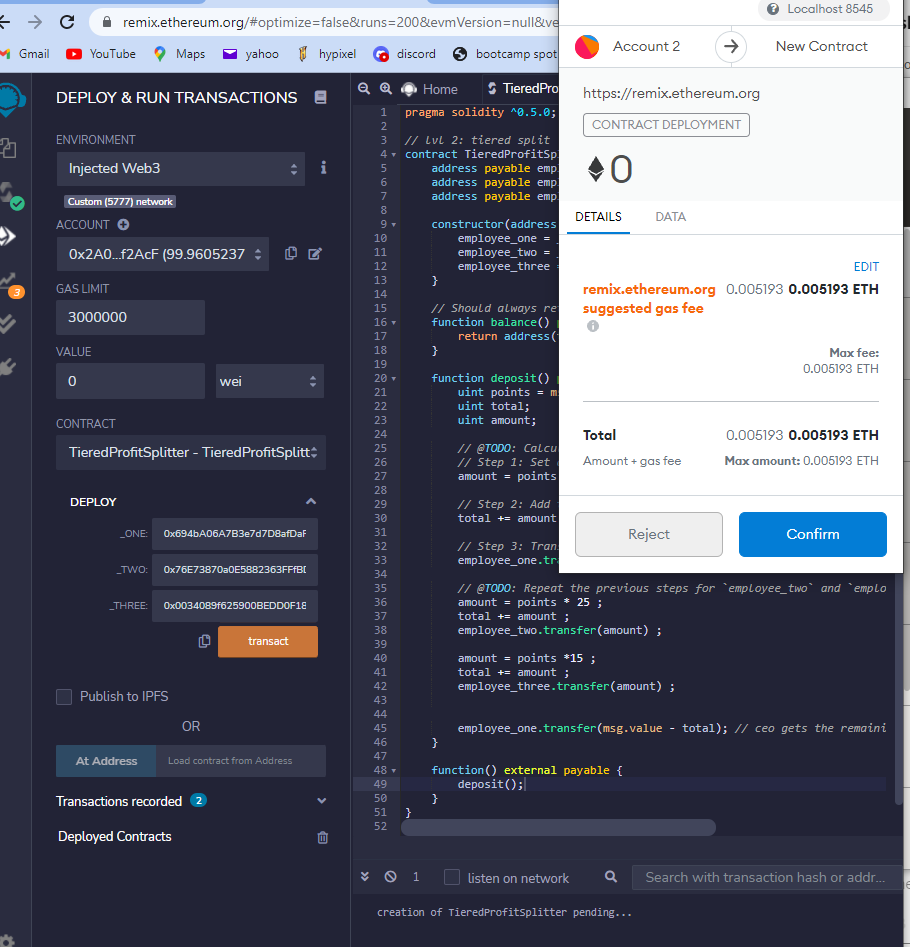Copy the selected account address

point(290,254)
